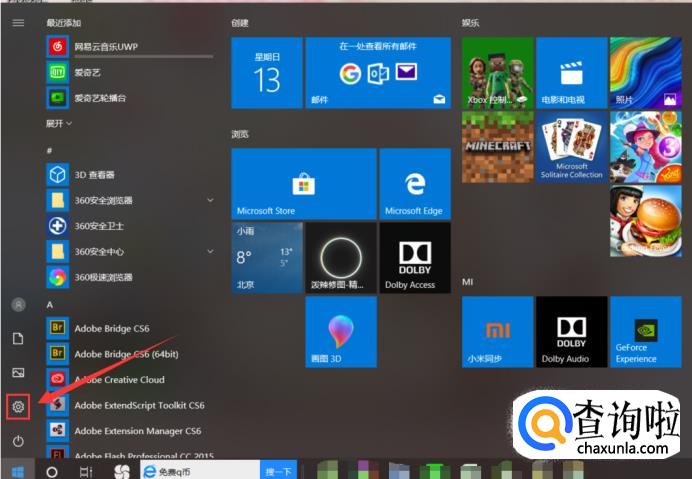This screenshot has width=692, height=479.
Task: Open the 泼辣修图 tile
Action: pyautogui.click(x=341, y=258)
